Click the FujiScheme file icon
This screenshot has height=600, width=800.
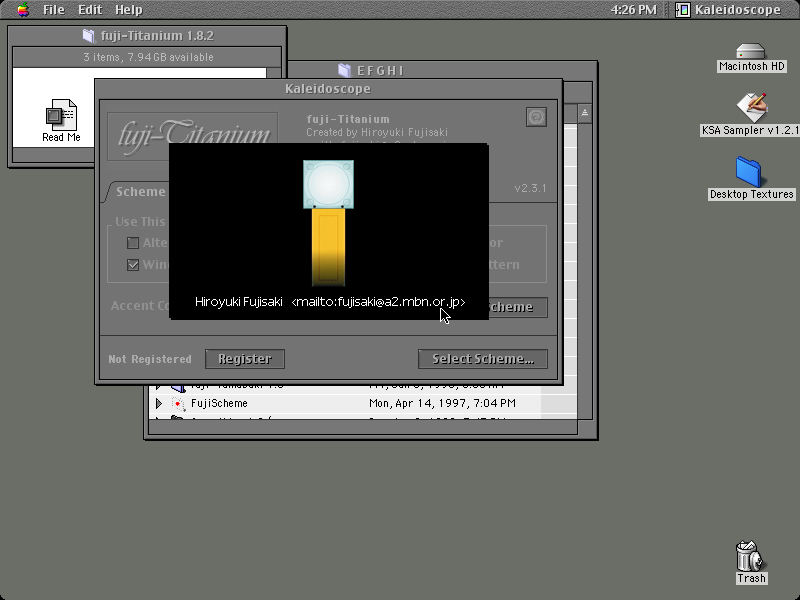[178, 404]
